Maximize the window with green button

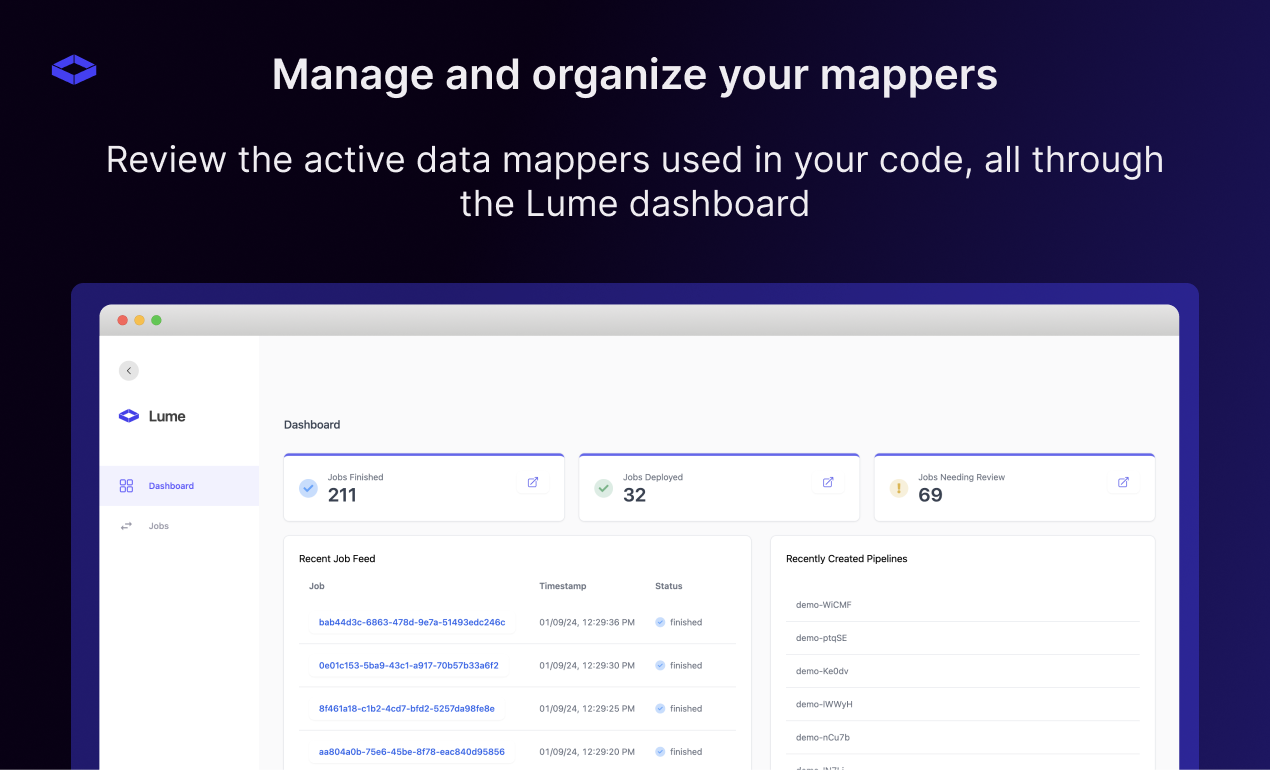(156, 320)
